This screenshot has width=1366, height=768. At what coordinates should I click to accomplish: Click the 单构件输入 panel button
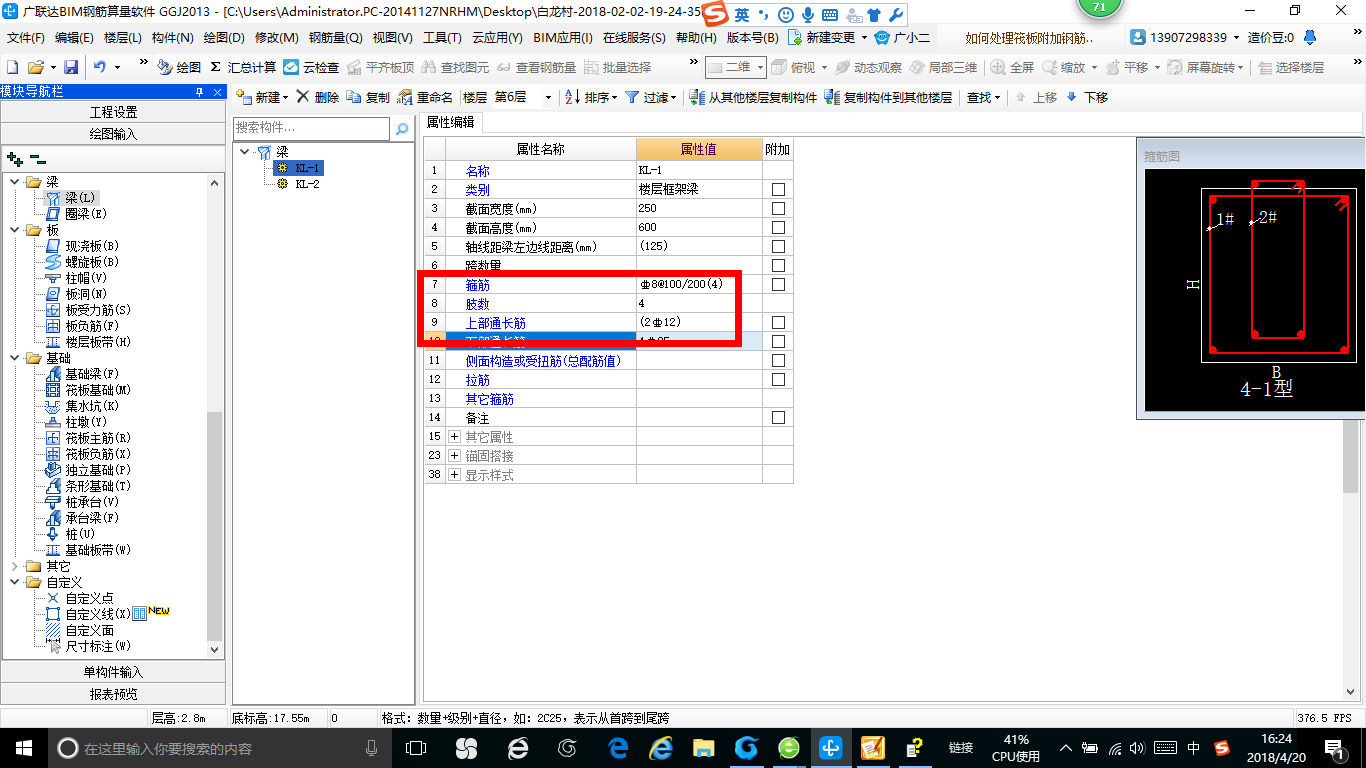(x=113, y=672)
